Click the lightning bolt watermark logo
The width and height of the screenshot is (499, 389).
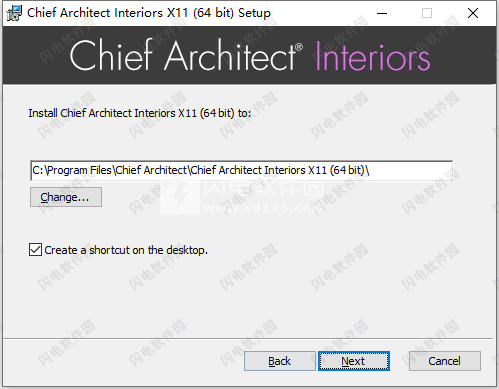180,197
